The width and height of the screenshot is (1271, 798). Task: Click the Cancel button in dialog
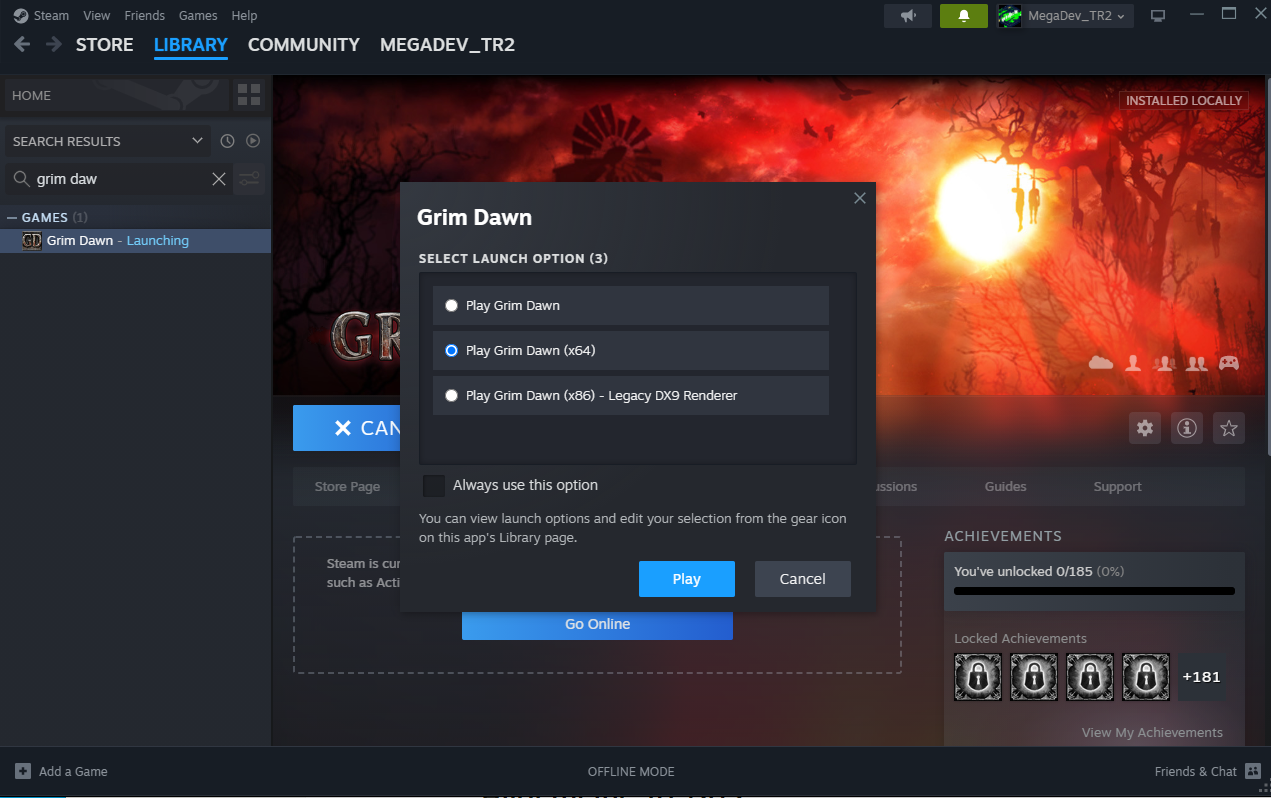click(x=803, y=579)
